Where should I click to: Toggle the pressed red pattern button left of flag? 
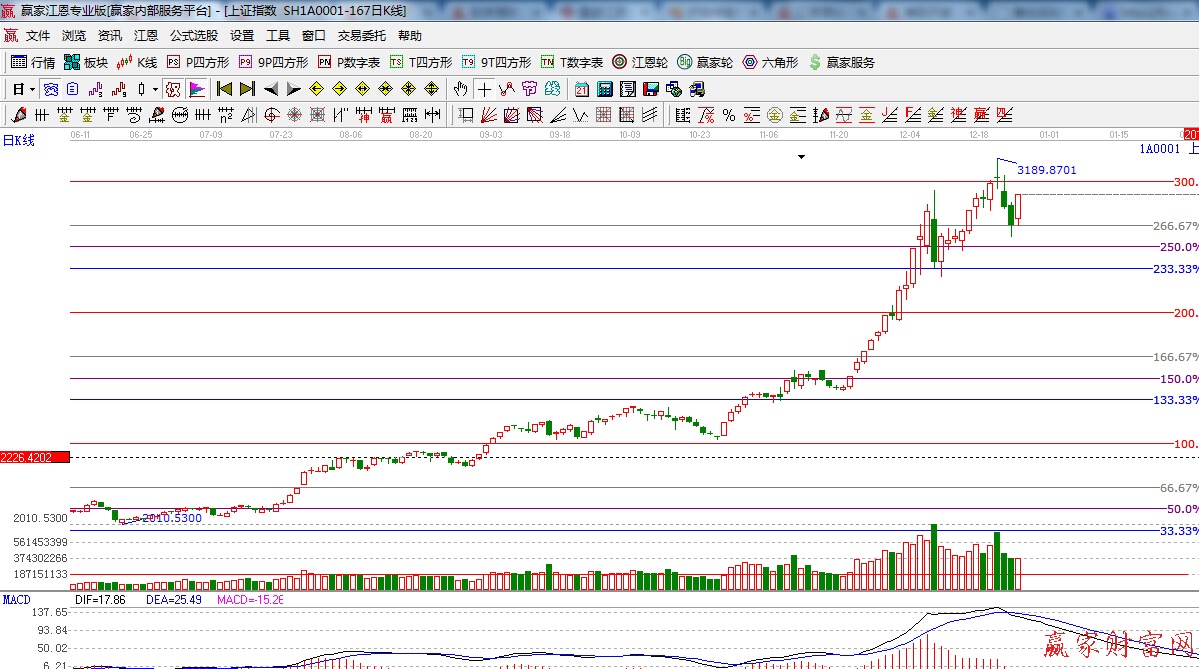click(x=173, y=89)
